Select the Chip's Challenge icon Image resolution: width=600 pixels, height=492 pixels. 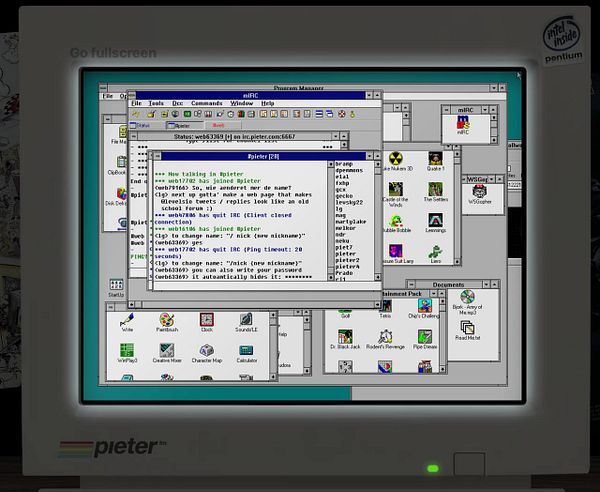[424, 309]
